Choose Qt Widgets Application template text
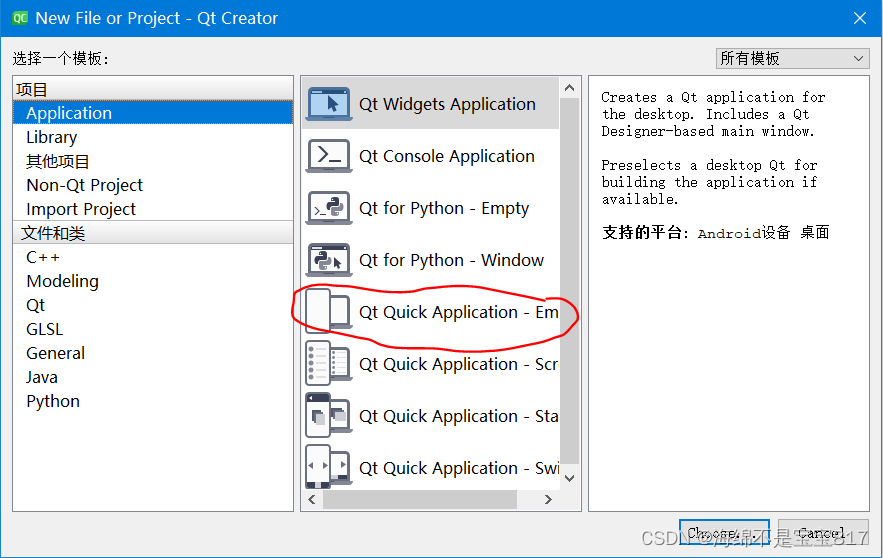 pyautogui.click(x=447, y=104)
